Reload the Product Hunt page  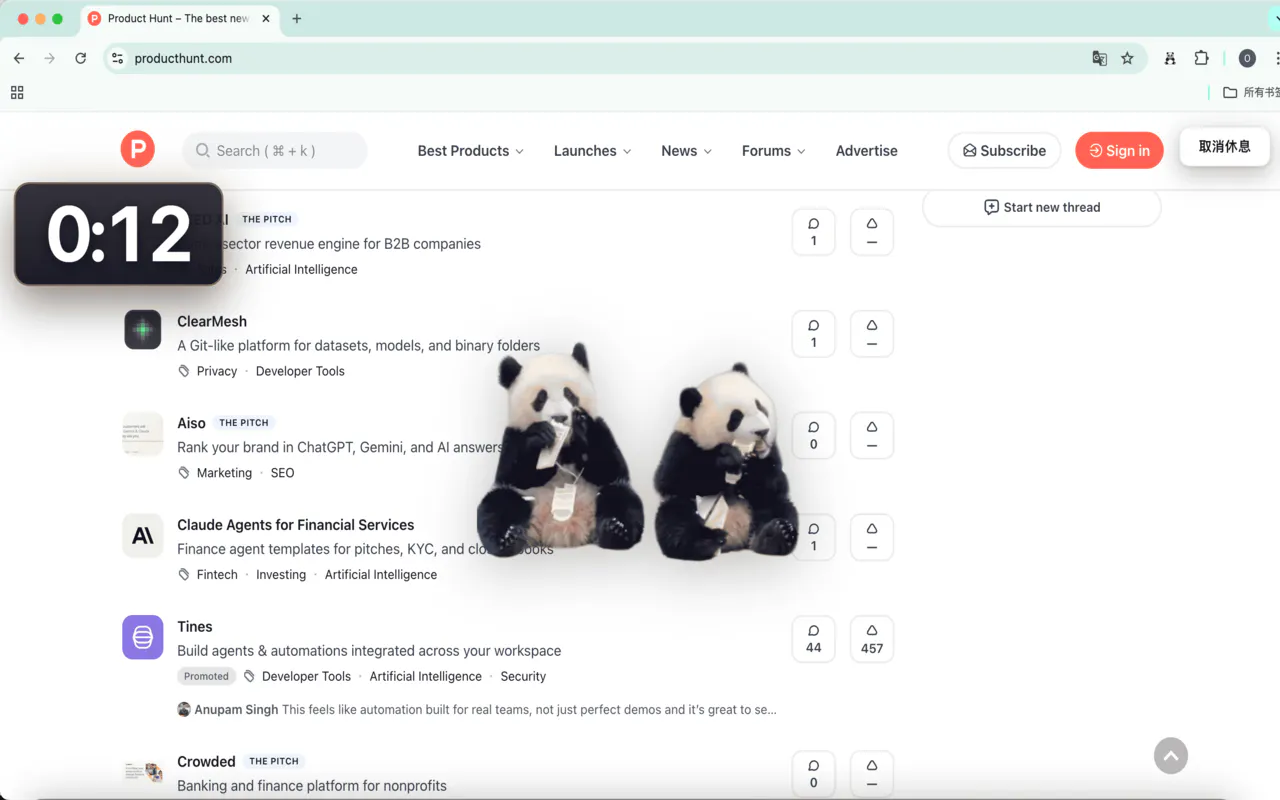(81, 58)
